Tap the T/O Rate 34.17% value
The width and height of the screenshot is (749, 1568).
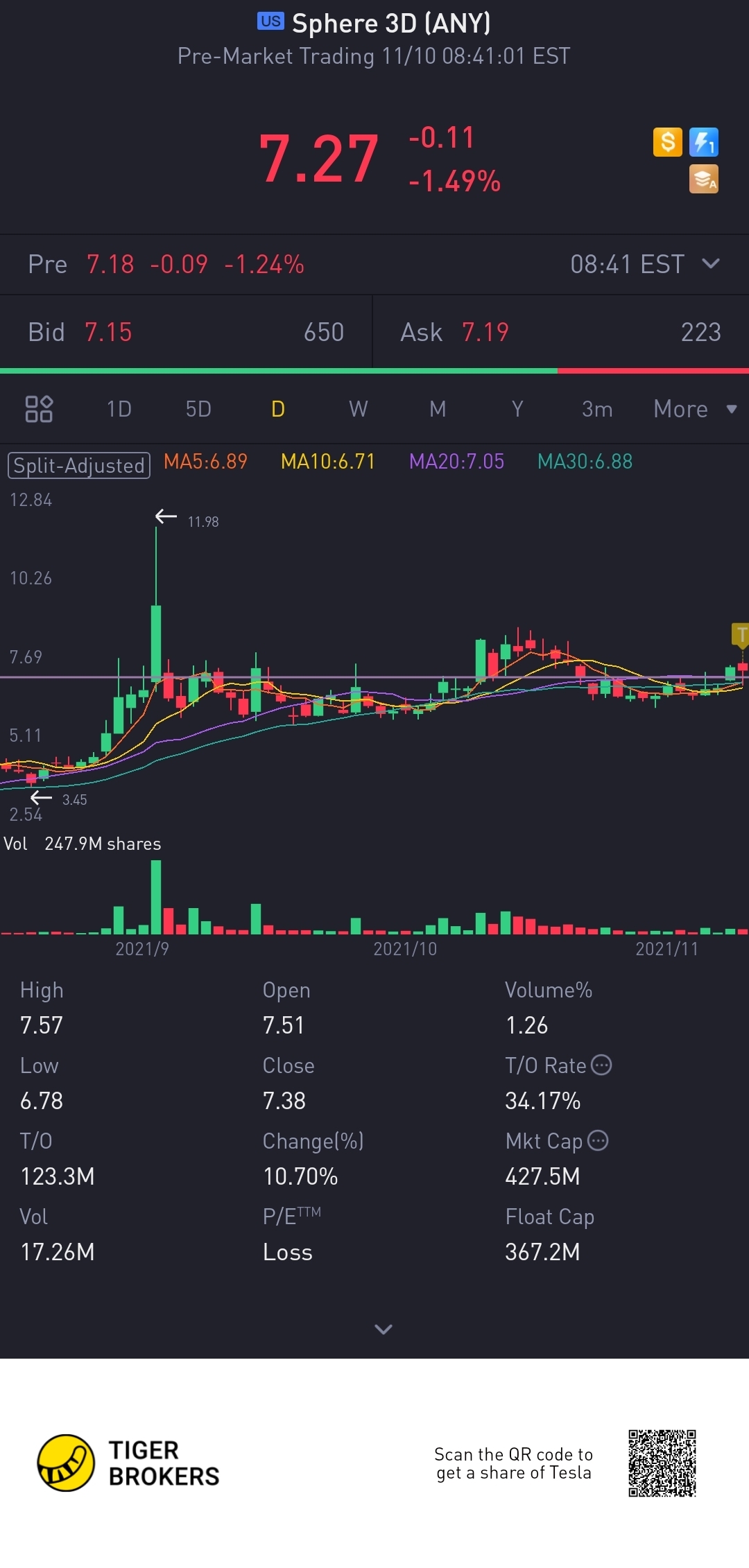[x=543, y=1101]
